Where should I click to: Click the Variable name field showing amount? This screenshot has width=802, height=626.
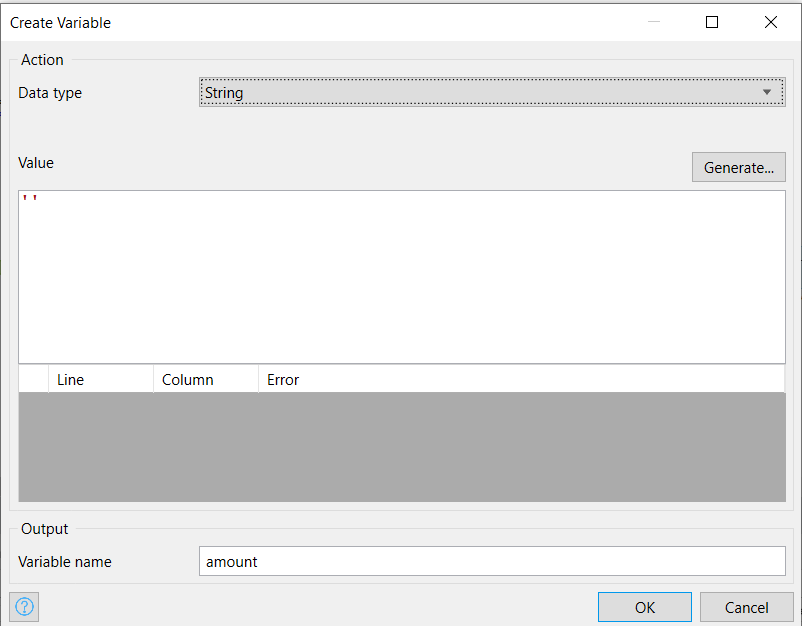[x=490, y=561]
